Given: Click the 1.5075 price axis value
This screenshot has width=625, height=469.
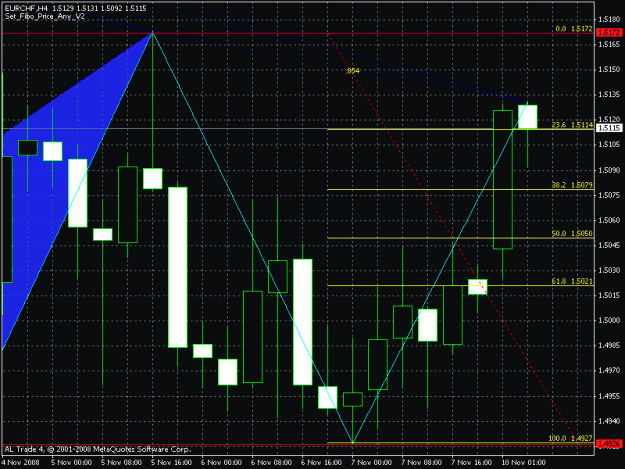Looking at the screenshot, I should pos(609,195).
